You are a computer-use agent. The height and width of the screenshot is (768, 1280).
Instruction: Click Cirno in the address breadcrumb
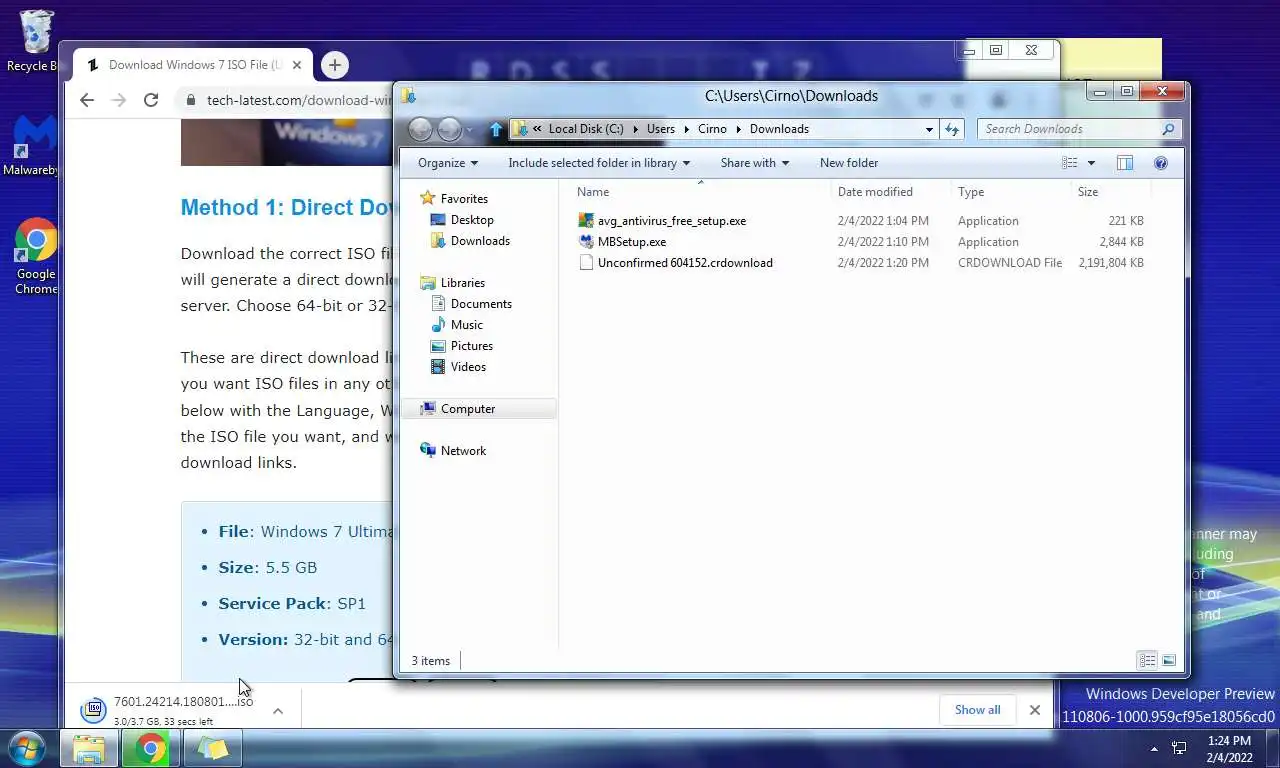tap(712, 129)
